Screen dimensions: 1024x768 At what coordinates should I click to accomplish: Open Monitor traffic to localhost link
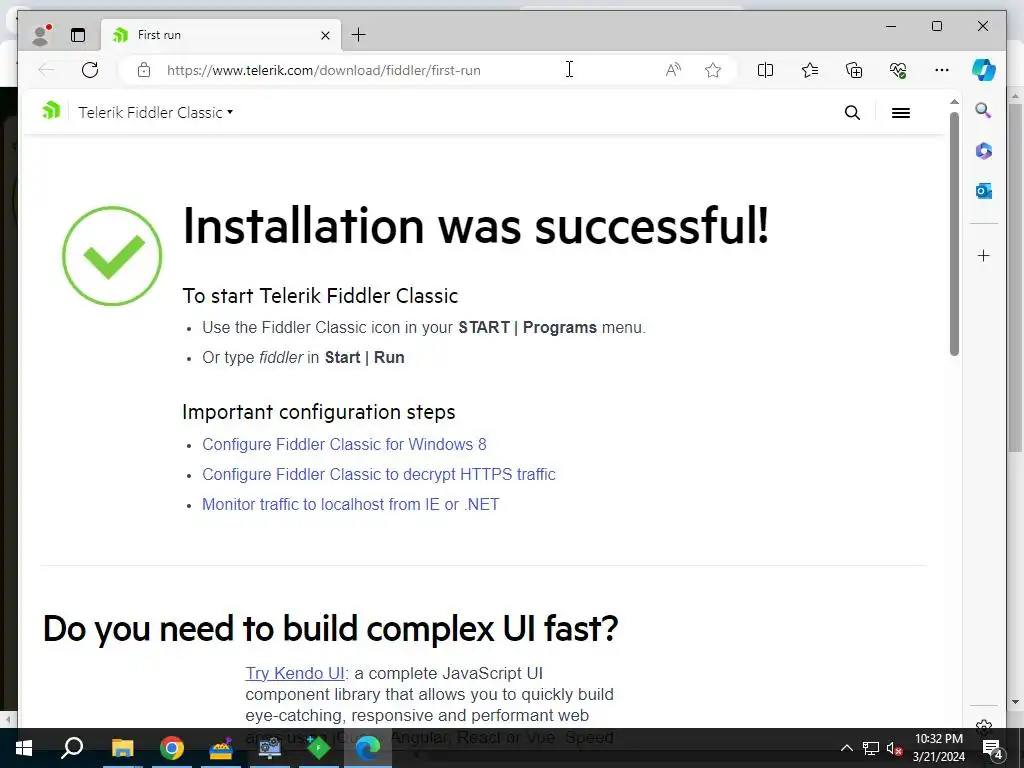[351, 504]
